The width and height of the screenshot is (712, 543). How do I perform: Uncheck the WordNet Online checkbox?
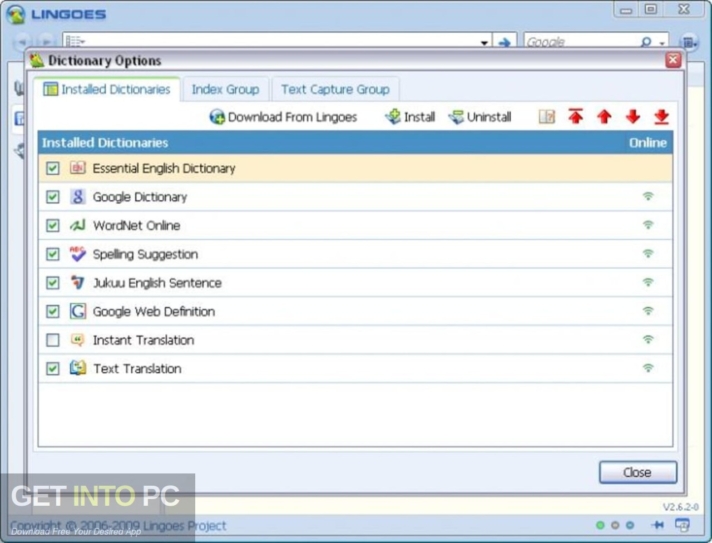(x=53, y=226)
